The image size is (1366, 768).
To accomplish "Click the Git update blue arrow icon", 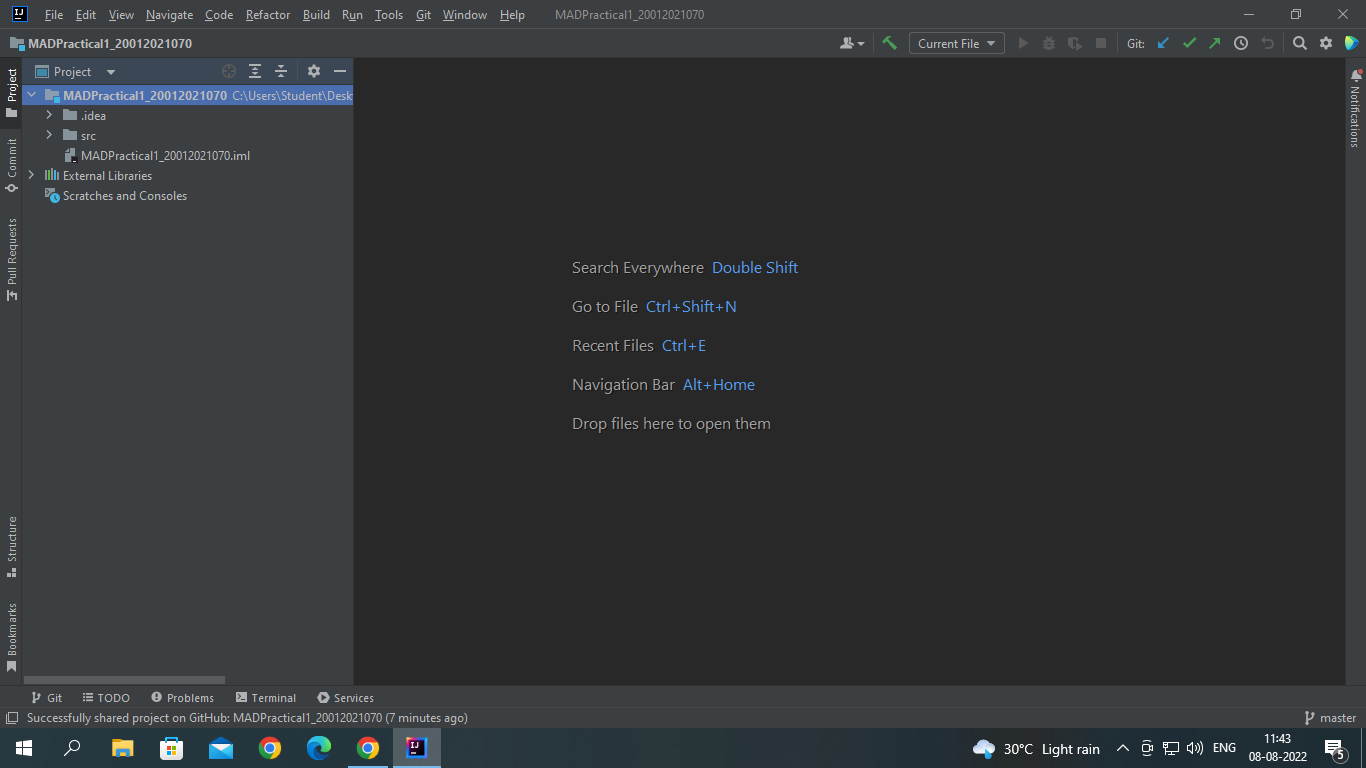I will [x=1163, y=43].
